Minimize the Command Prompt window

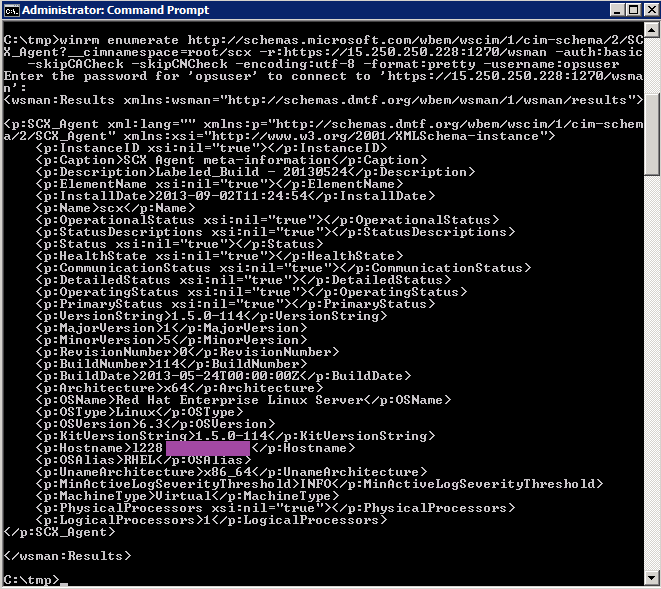(617, 10)
